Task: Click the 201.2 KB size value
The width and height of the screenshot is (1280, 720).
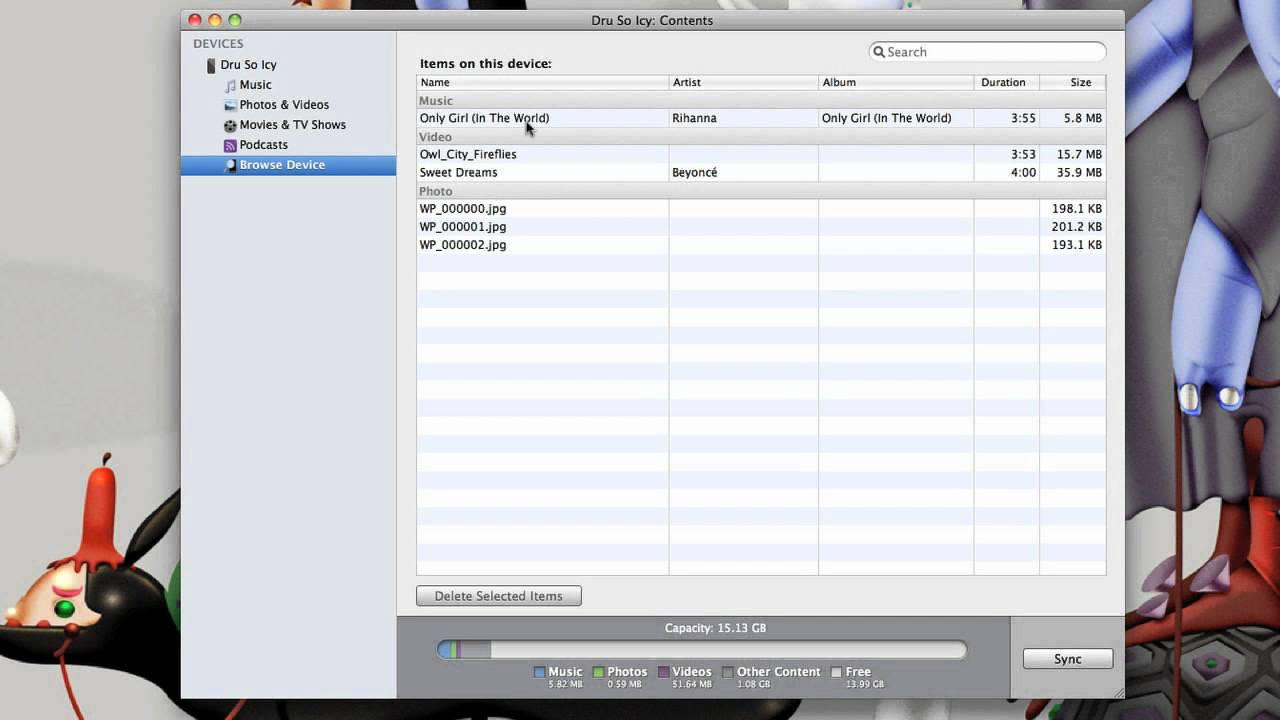Action: (x=1077, y=227)
